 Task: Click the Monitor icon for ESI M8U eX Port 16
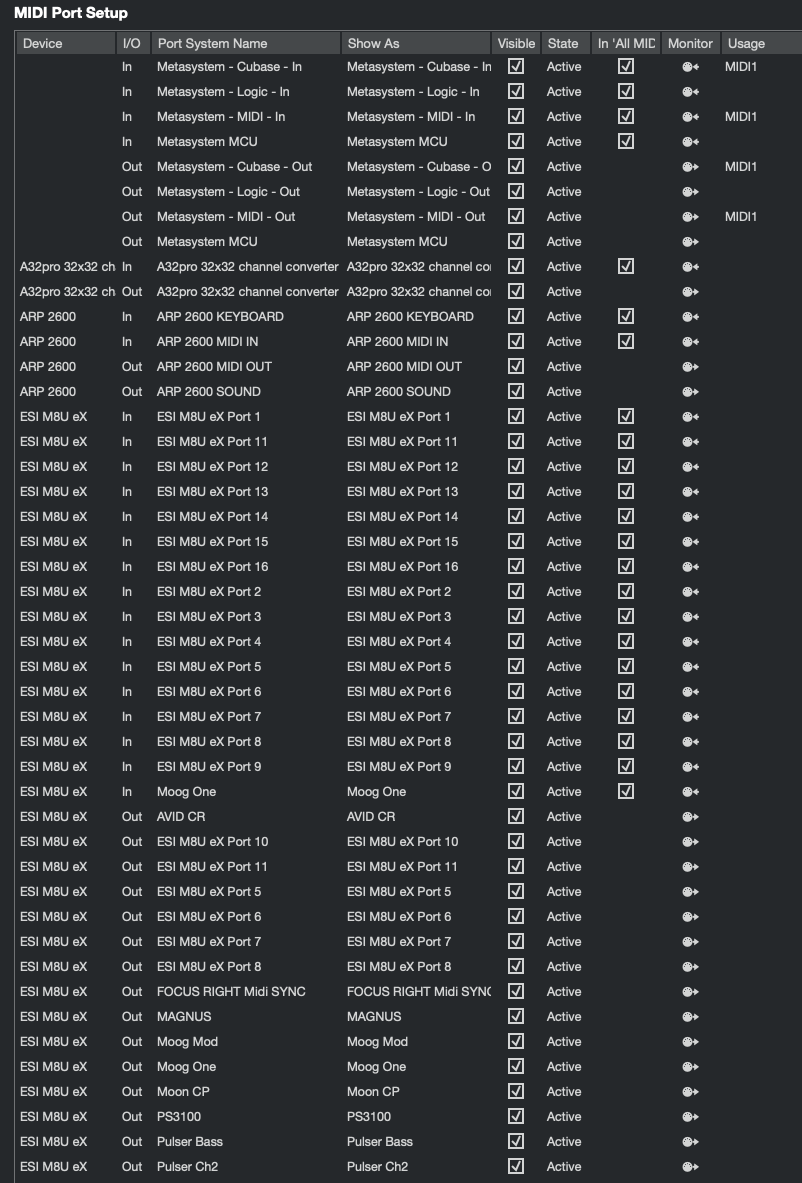(x=690, y=567)
